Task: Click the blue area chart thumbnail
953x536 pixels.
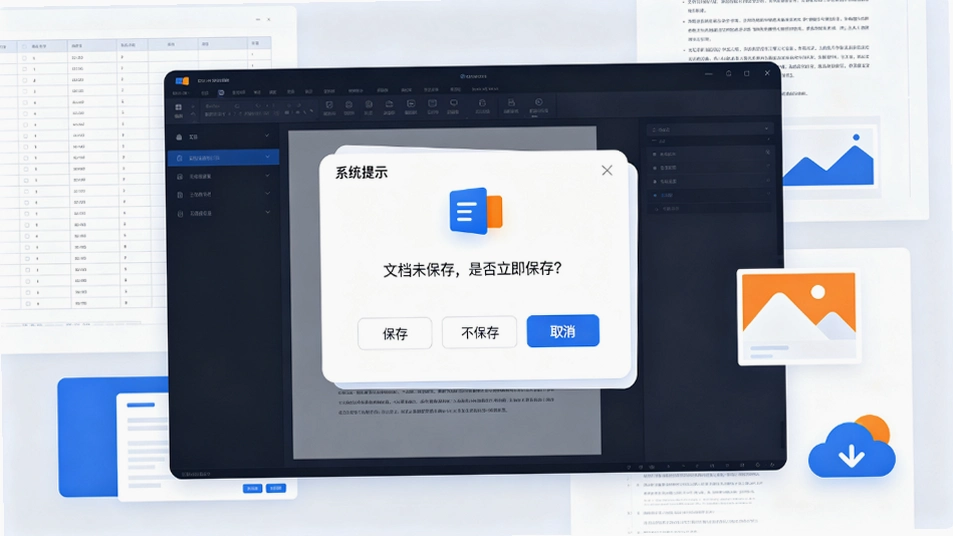Action: [829, 158]
